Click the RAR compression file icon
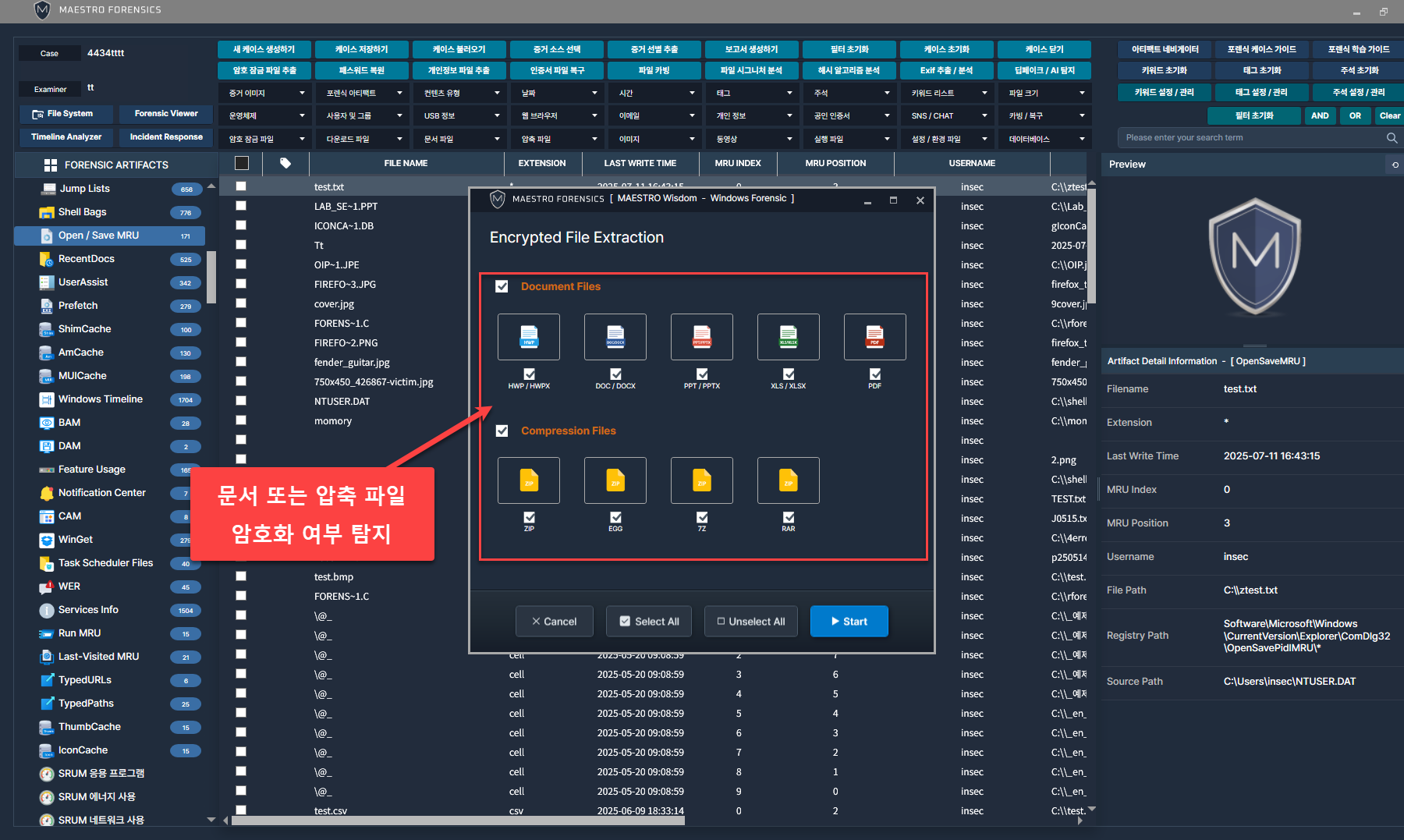Screen dimensions: 1404x840 click(789, 480)
